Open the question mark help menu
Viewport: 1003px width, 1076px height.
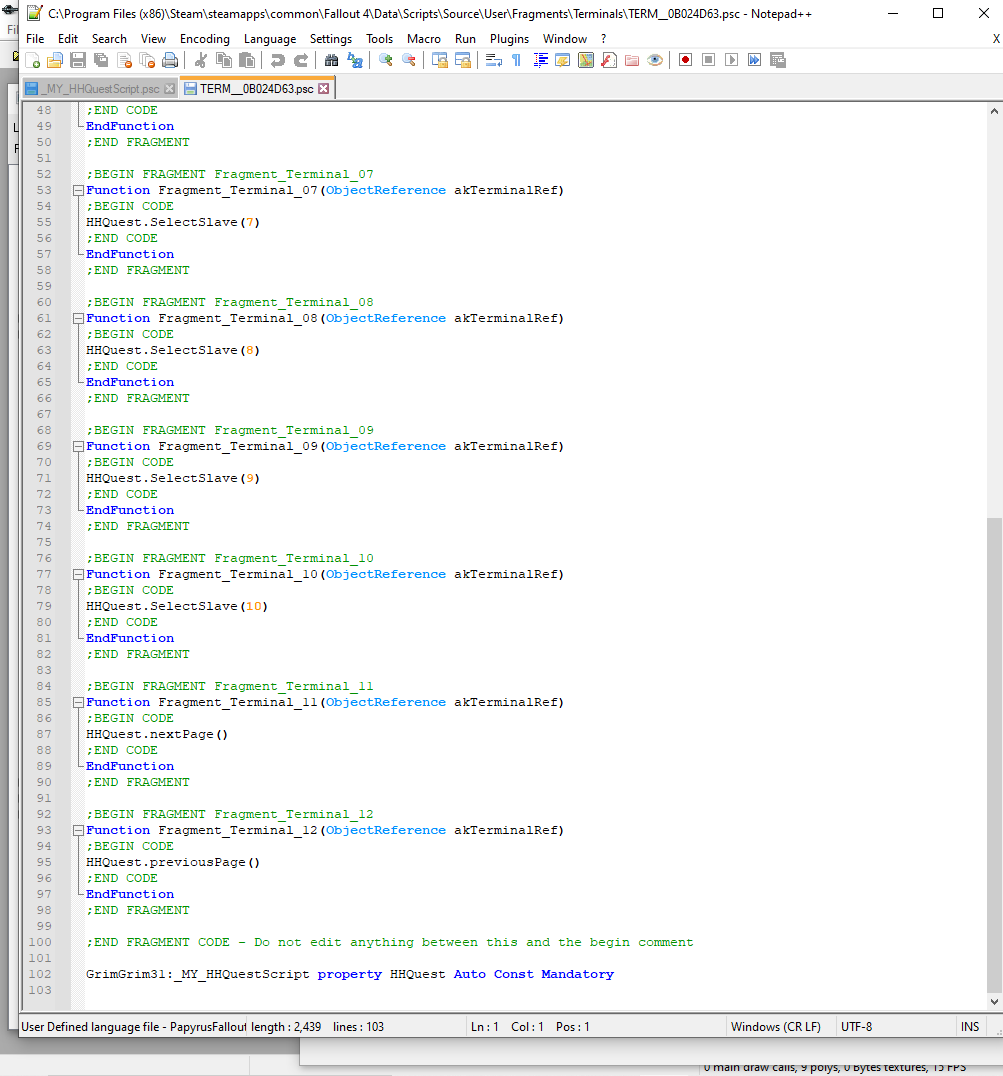(x=604, y=39)
